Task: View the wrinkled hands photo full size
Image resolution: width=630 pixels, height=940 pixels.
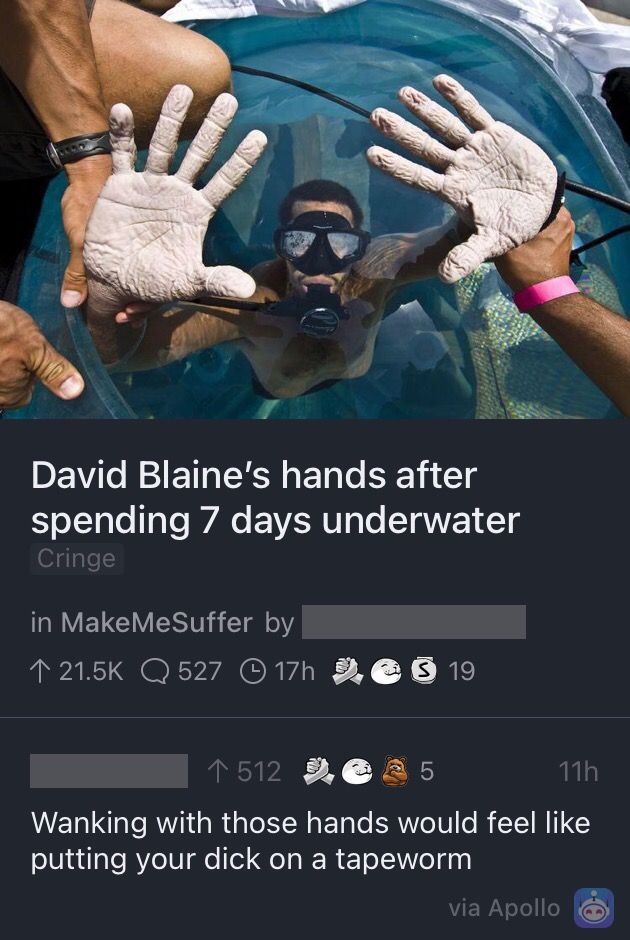Action: [315, 209]
